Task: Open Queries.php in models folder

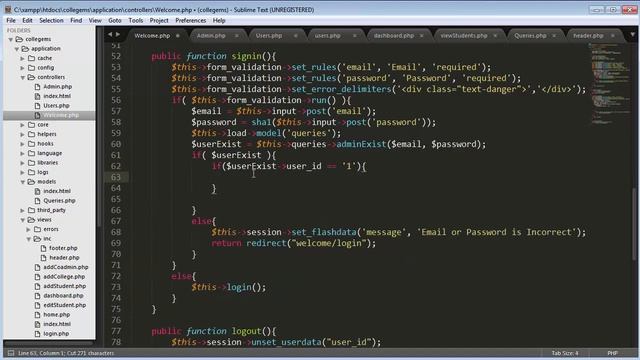Action: (59, 201)
